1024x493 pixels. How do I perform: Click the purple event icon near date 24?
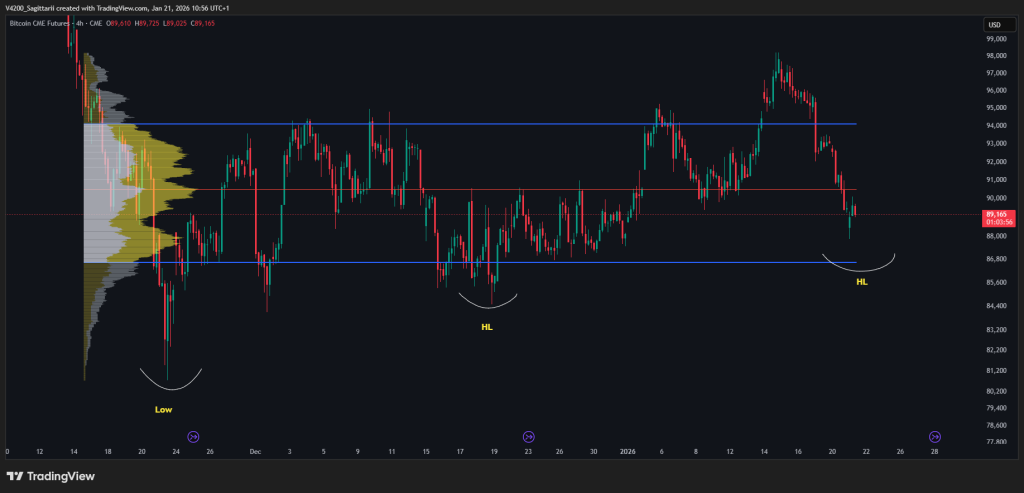[x=194, y=437]
